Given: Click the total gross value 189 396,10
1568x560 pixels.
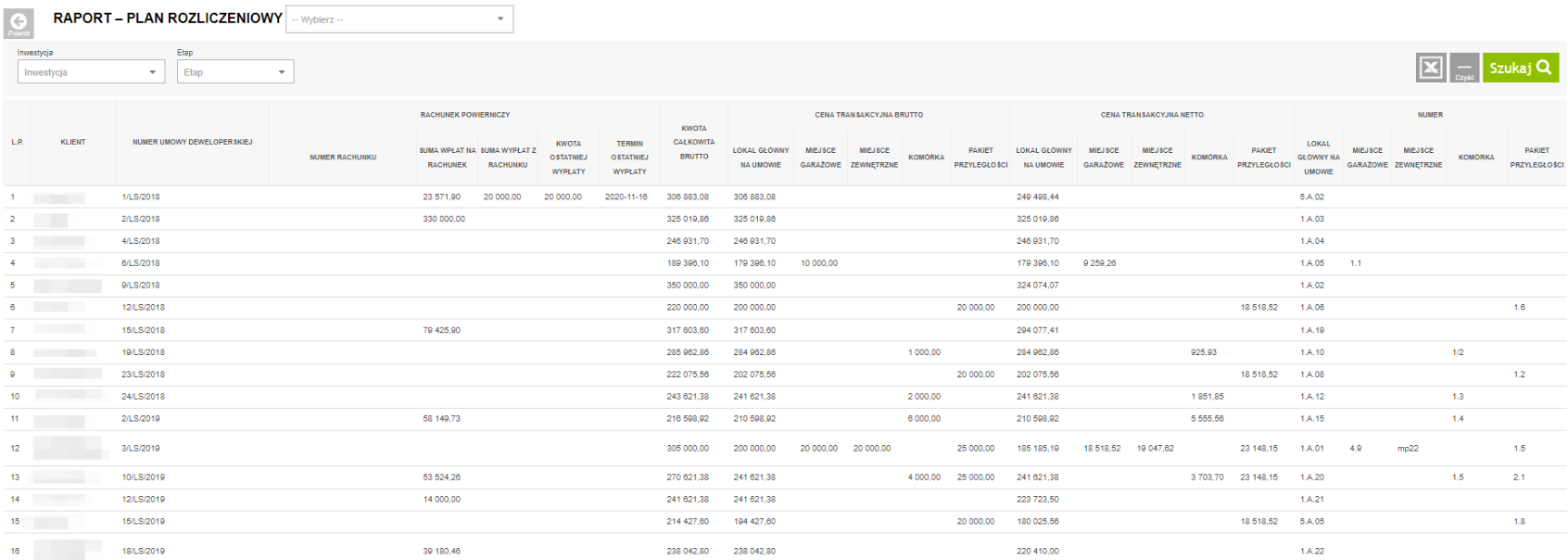Looking at the screenshot, I should coord(688,263).
